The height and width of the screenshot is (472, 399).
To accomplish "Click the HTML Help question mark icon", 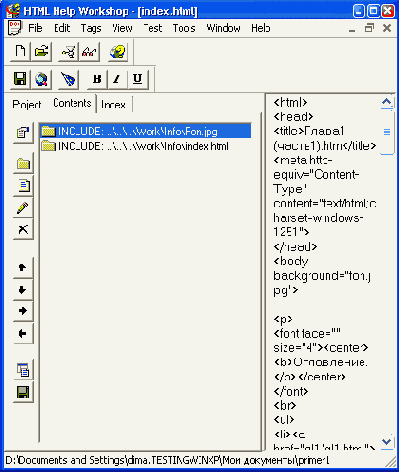I will pos(118,52).
